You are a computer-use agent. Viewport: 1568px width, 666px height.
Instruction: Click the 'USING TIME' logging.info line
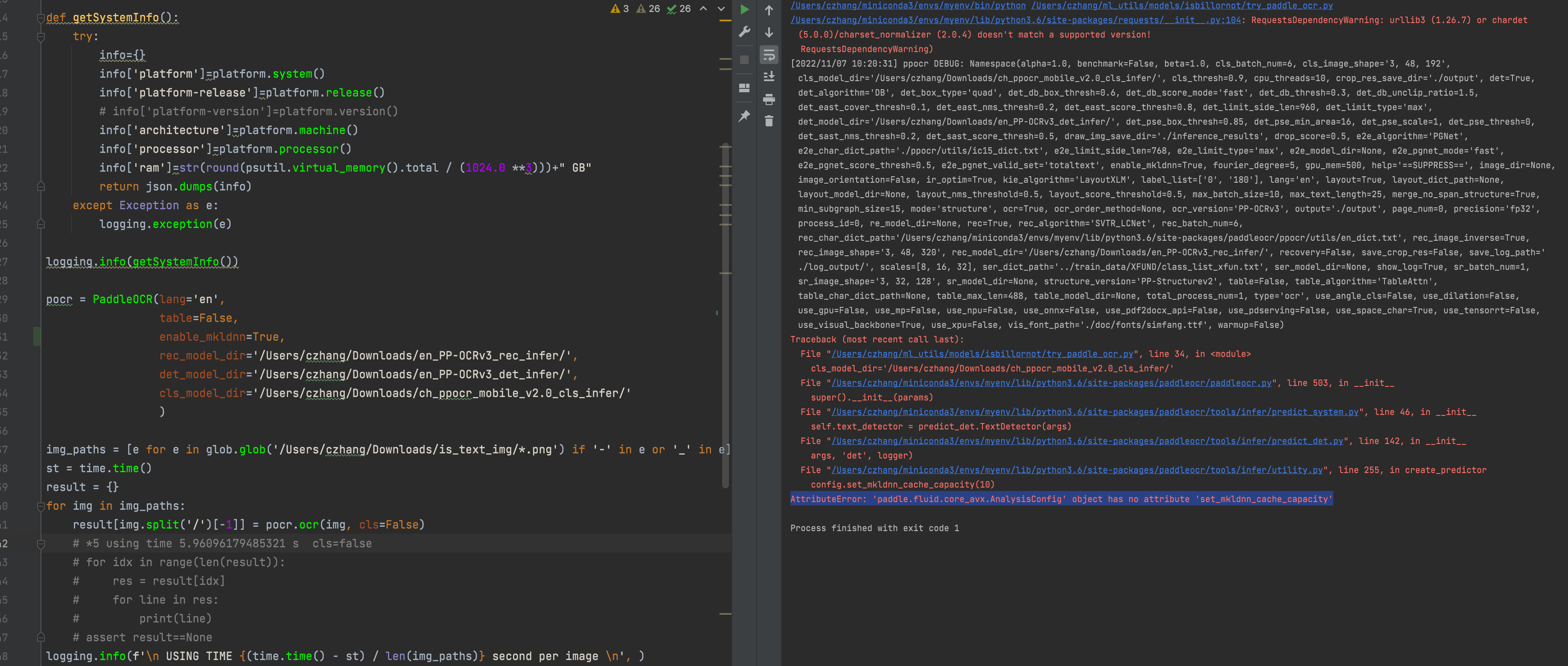click(x=345, y=656)
